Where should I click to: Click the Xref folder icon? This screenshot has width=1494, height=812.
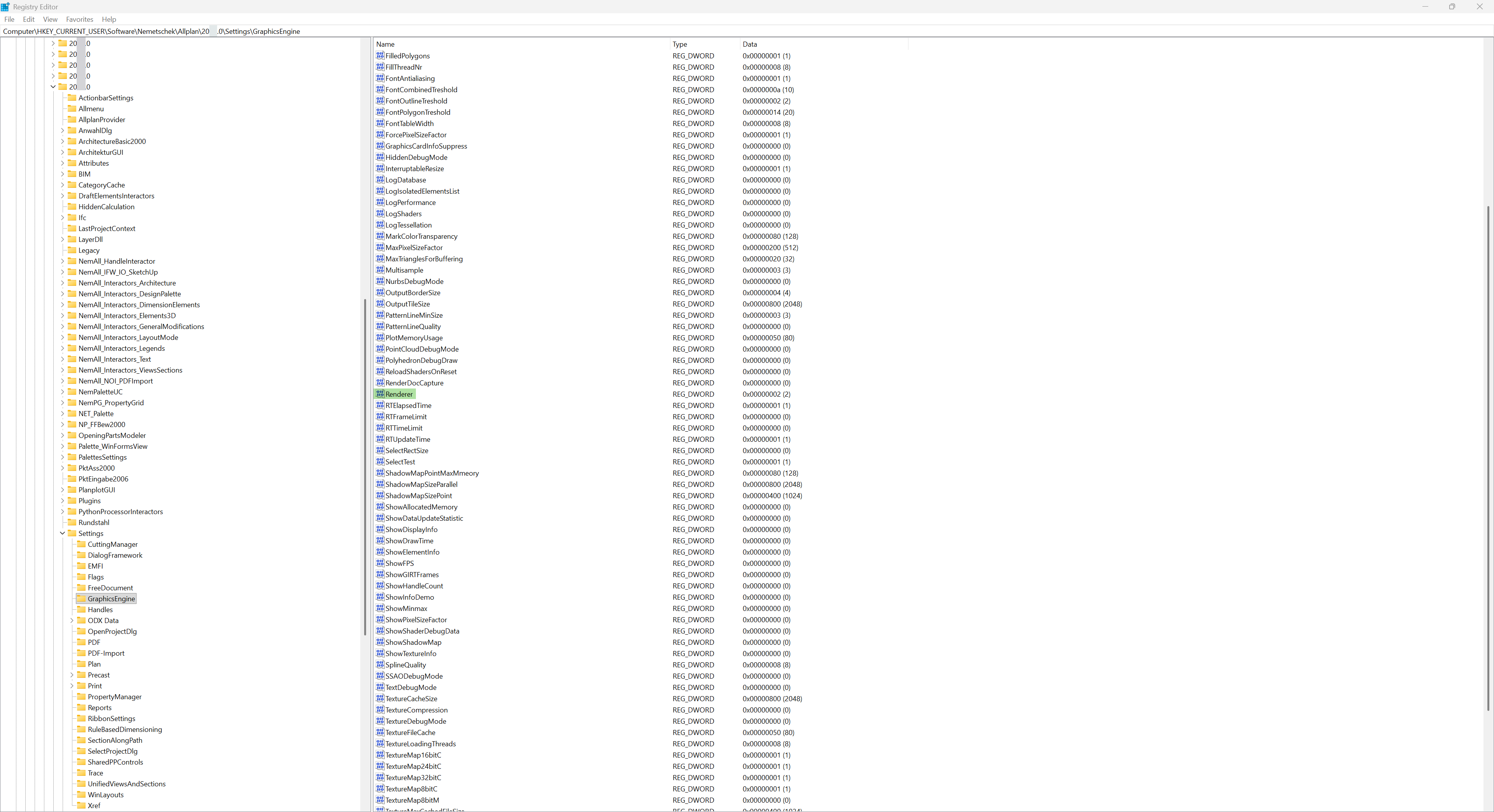[81, 806]
